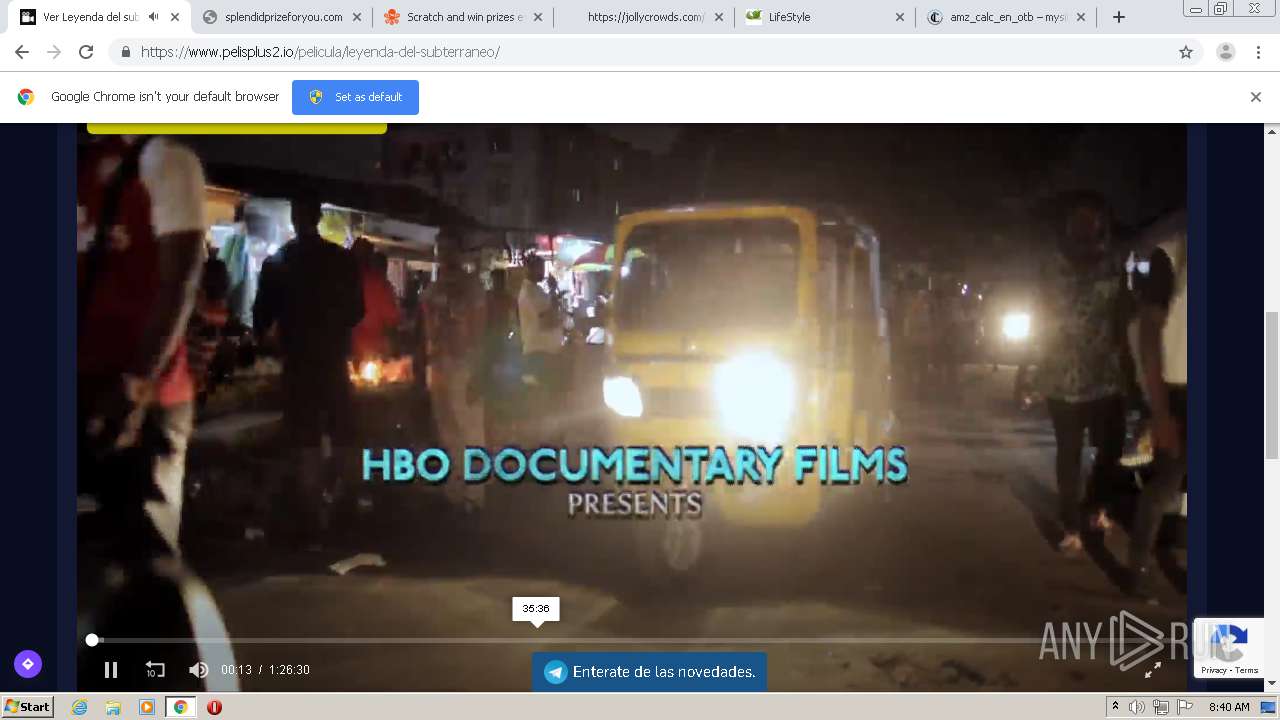Click the video progress bar handle

click(92, 640)
